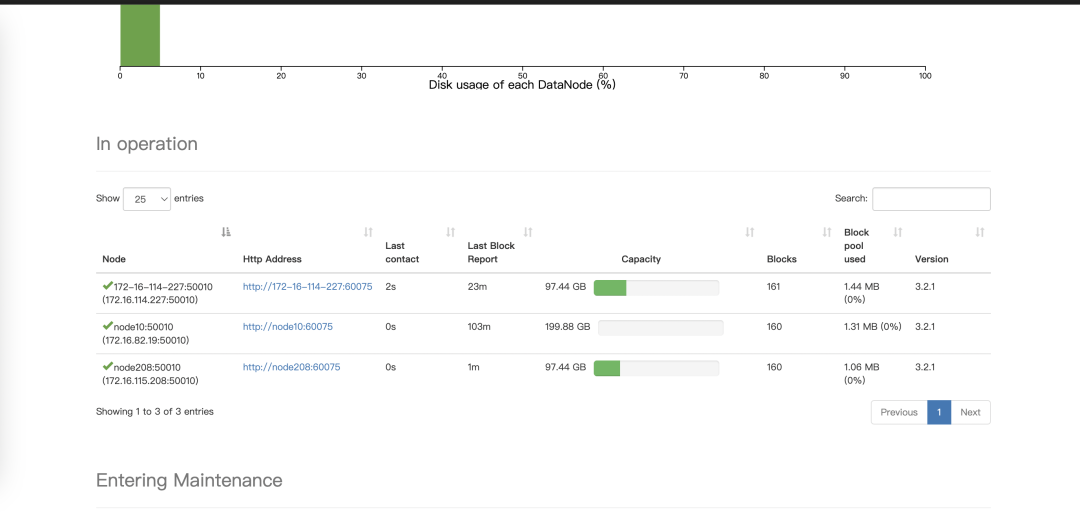This screenshot has height=527, width=1080.
Task: Sort by Blocks column
Action: 827,232
